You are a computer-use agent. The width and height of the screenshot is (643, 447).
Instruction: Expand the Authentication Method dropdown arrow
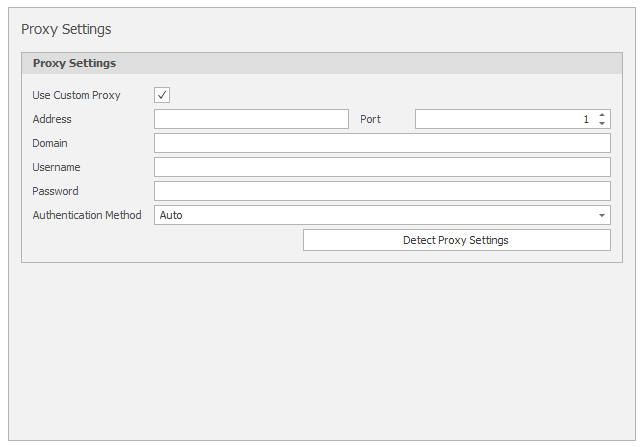pos(602,215)
